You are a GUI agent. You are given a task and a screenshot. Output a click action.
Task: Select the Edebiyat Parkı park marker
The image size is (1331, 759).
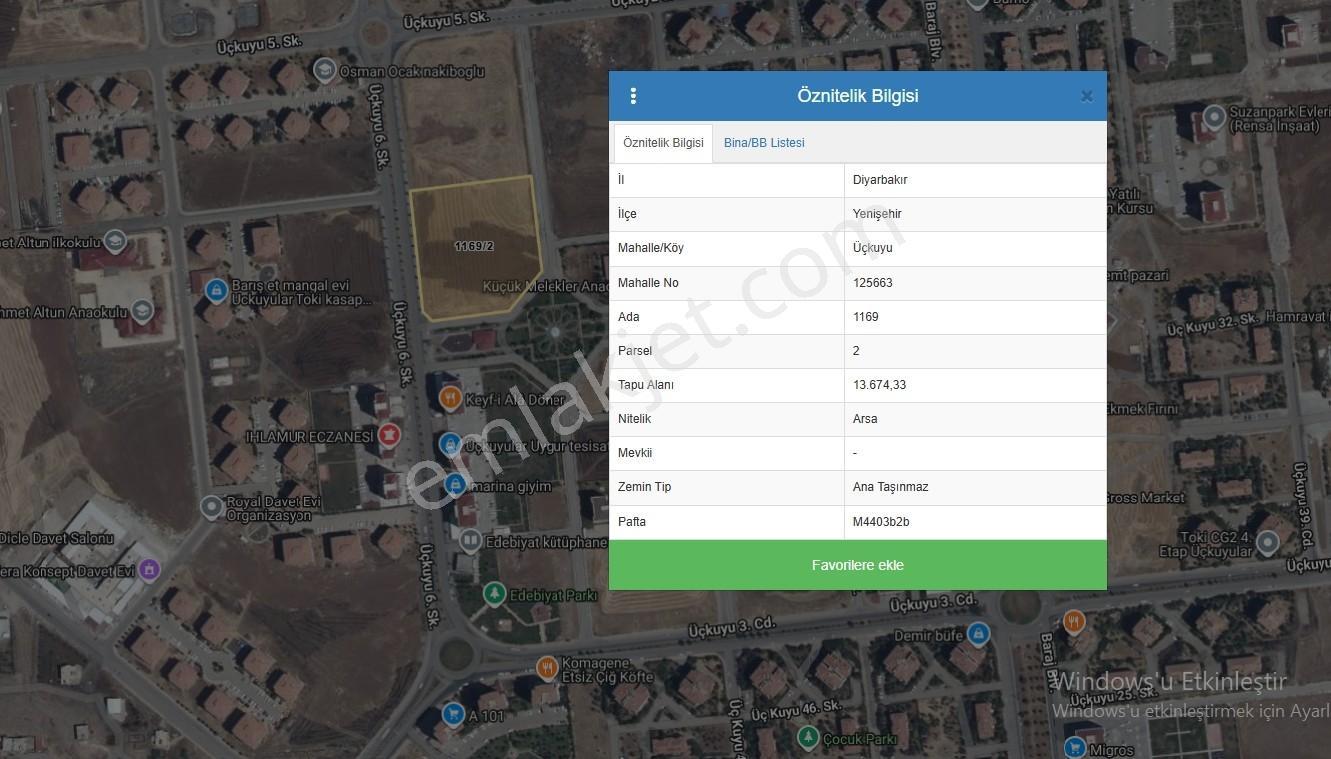[x=494, y=594]
